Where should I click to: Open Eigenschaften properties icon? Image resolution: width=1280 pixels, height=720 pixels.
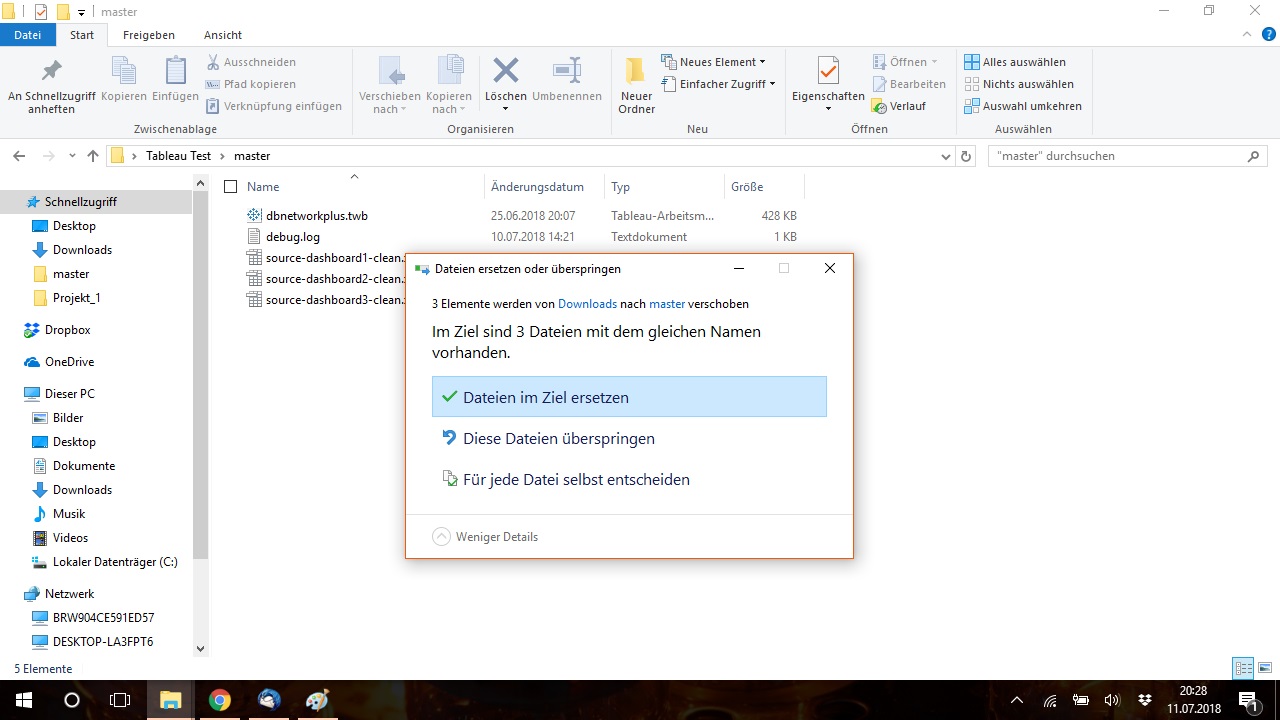(827, 72)
